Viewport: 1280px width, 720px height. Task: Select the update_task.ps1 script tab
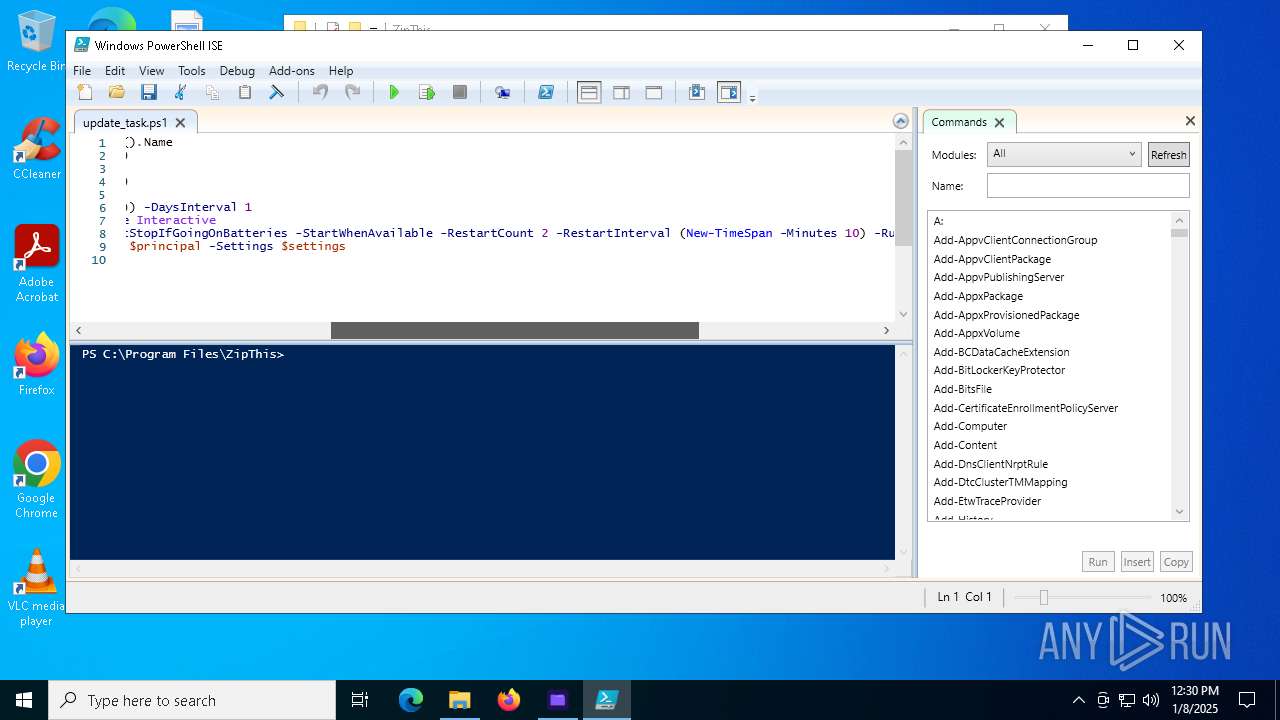[x=125, y=122]
